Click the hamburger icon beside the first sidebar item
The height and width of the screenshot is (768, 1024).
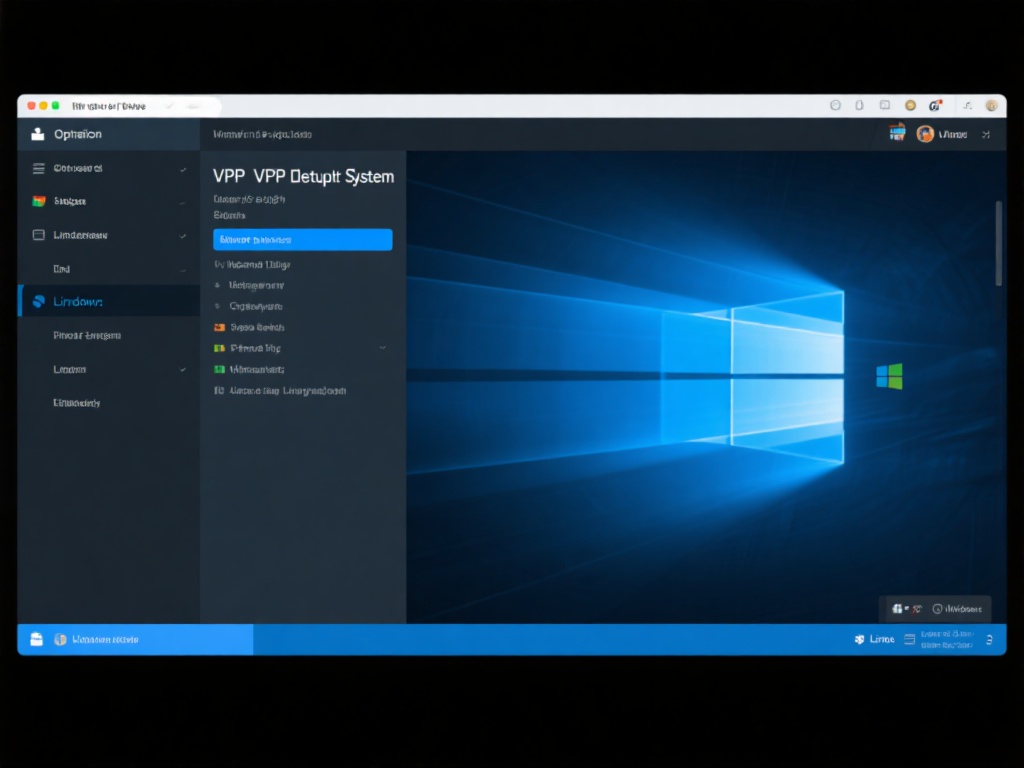click(x=38, y=168)
